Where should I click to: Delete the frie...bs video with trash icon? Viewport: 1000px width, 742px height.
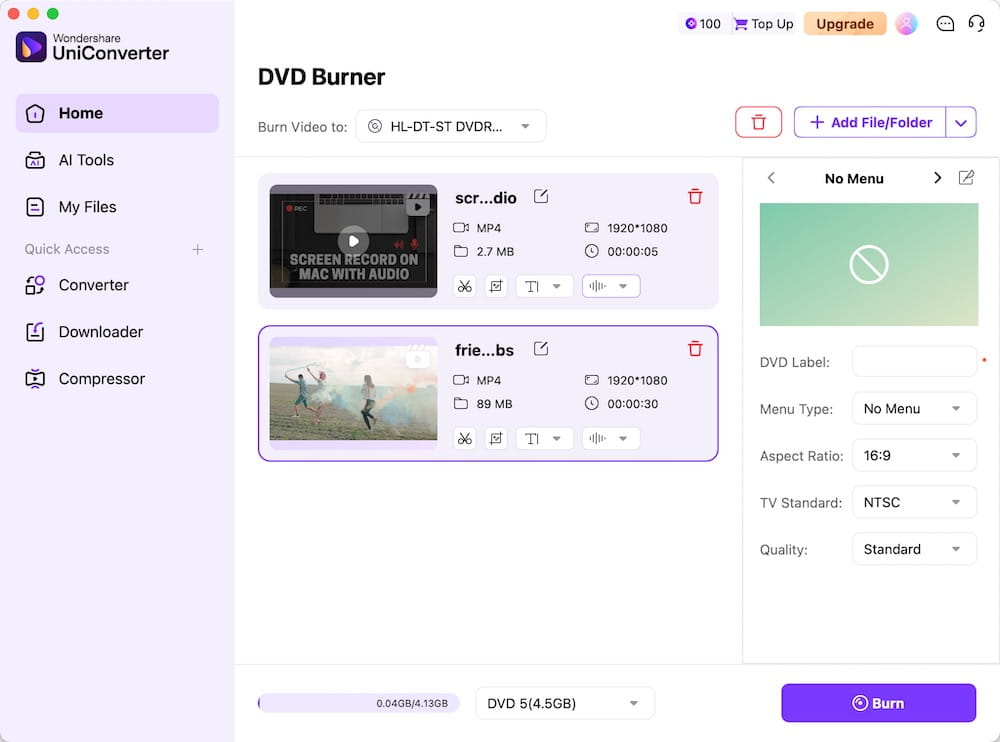[x=695, y=349]
